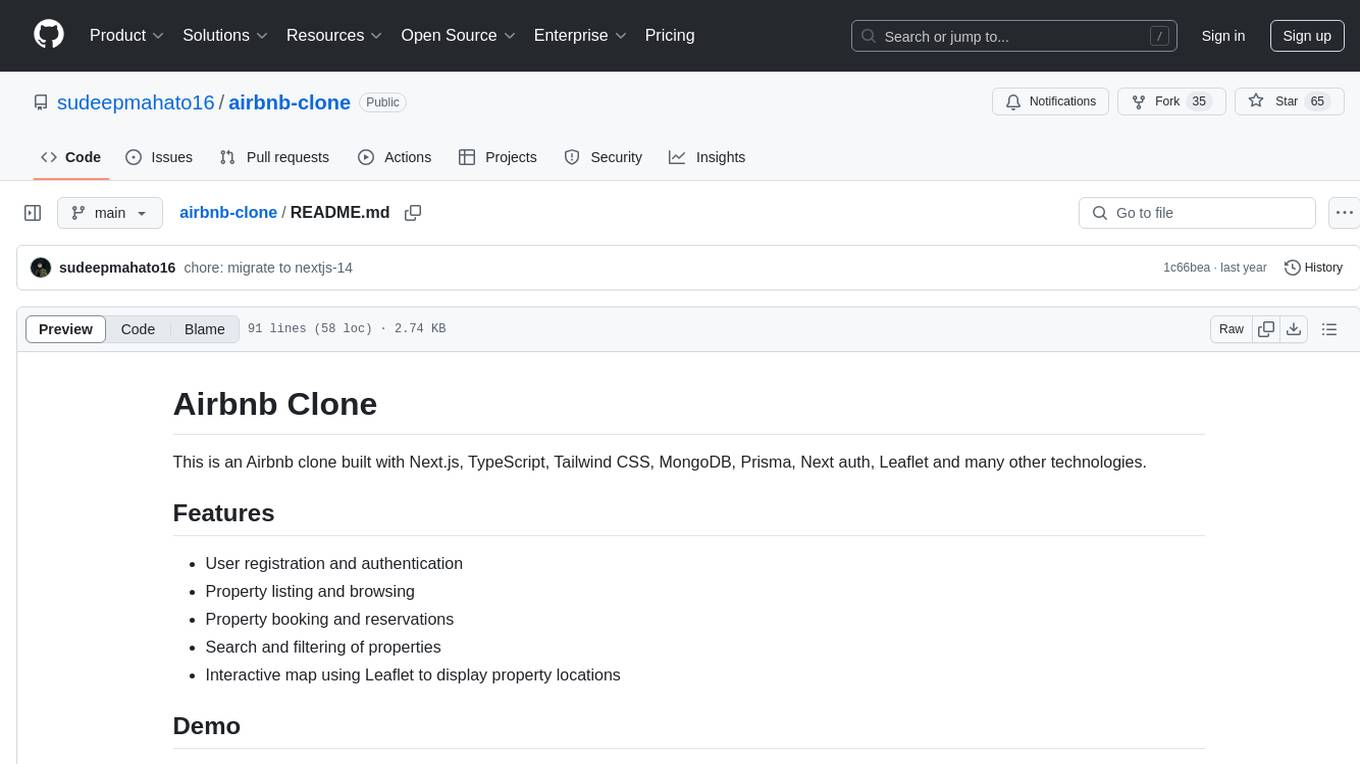Switch to Blame view
Image resolution: width=1360 pixels, height=764 pixels.
click(204, 329)
